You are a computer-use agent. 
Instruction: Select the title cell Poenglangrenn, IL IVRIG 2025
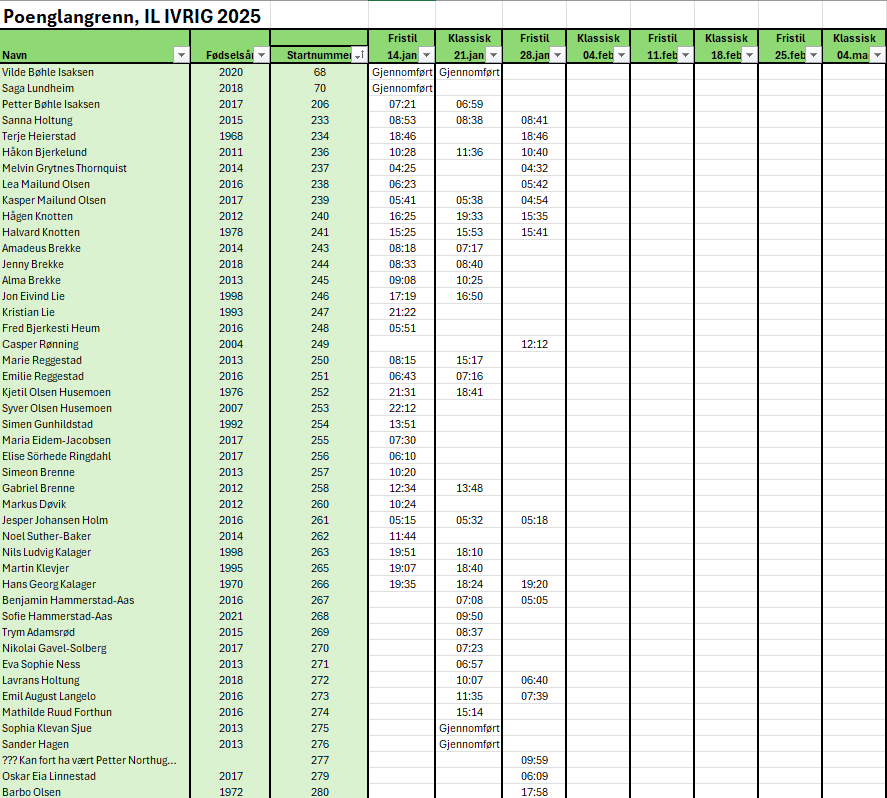(132, 15)
